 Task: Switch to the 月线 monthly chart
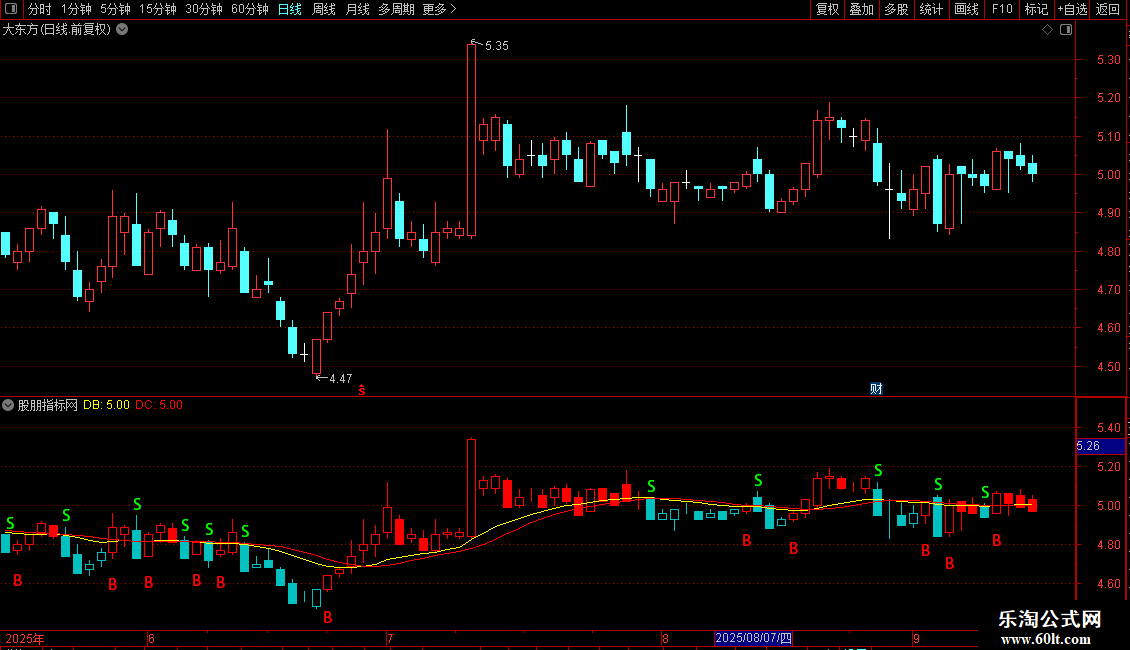(x=357, y=9)
